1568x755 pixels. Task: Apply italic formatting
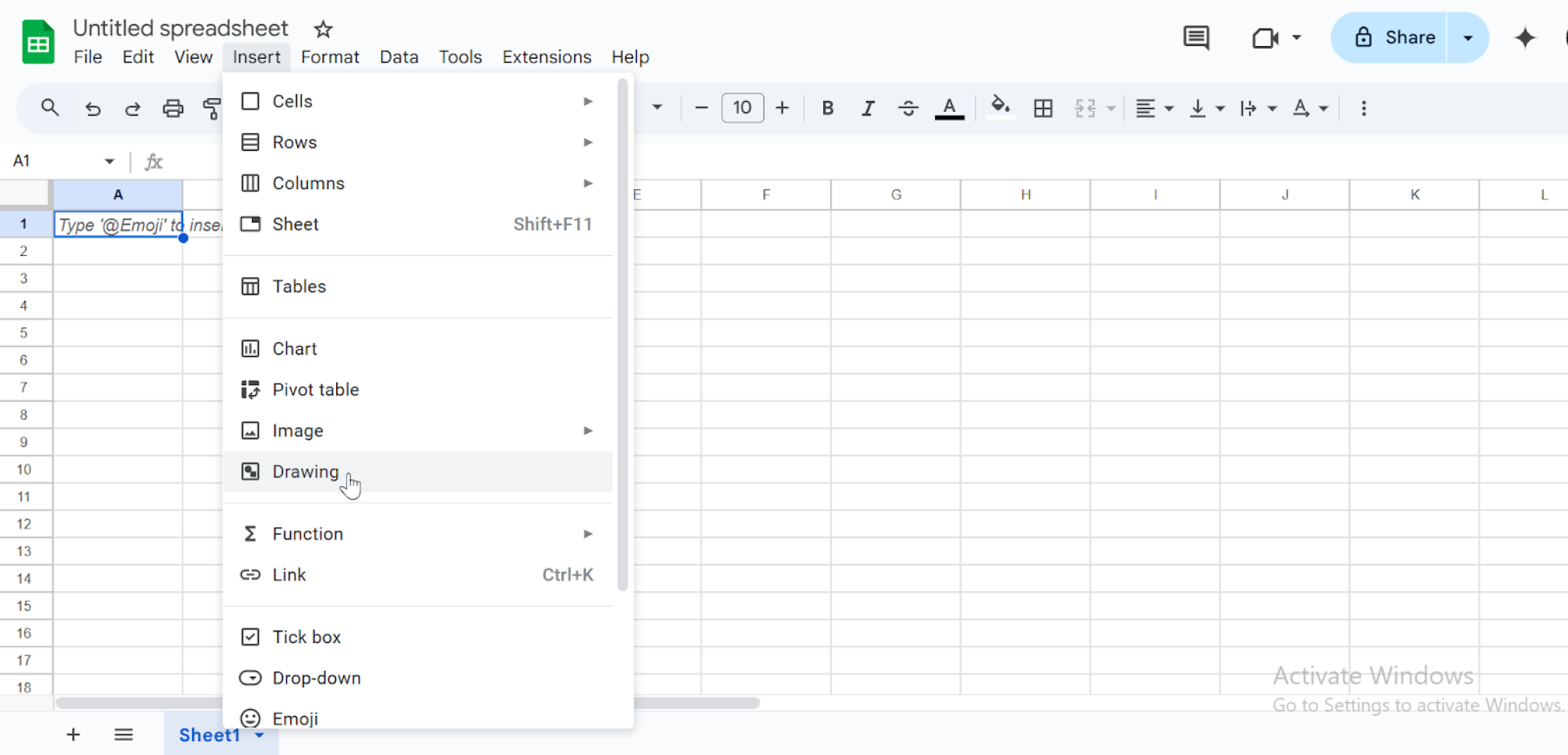coord(867,108)
